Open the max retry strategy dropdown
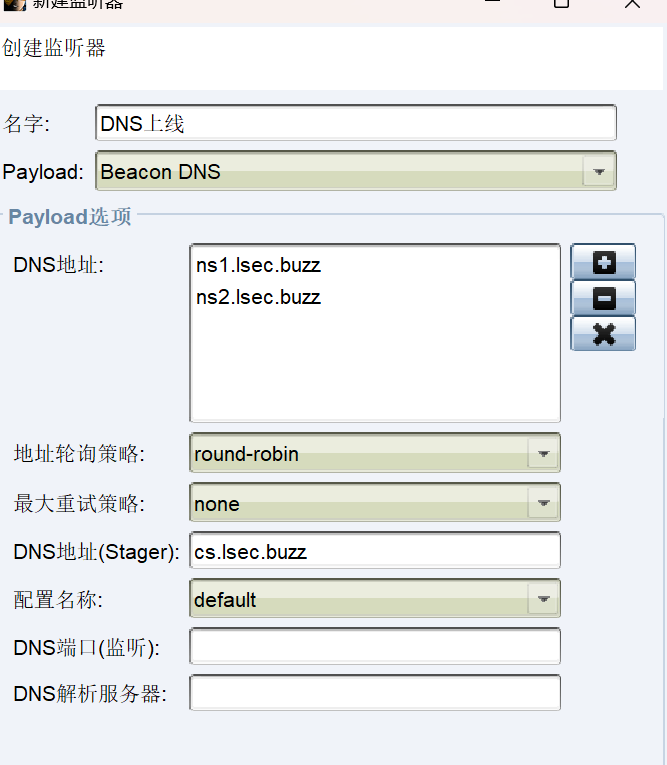The image size is (667, 765). (x=542, y=504)
